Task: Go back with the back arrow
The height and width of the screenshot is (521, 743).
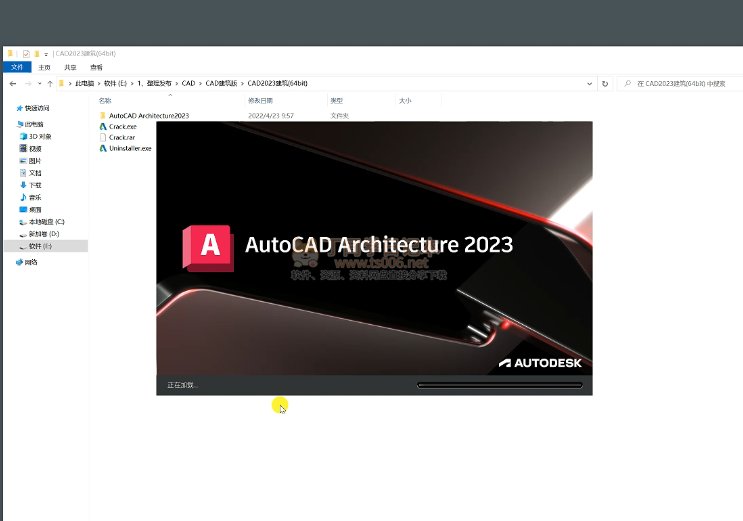Action: tap(13, 84)
